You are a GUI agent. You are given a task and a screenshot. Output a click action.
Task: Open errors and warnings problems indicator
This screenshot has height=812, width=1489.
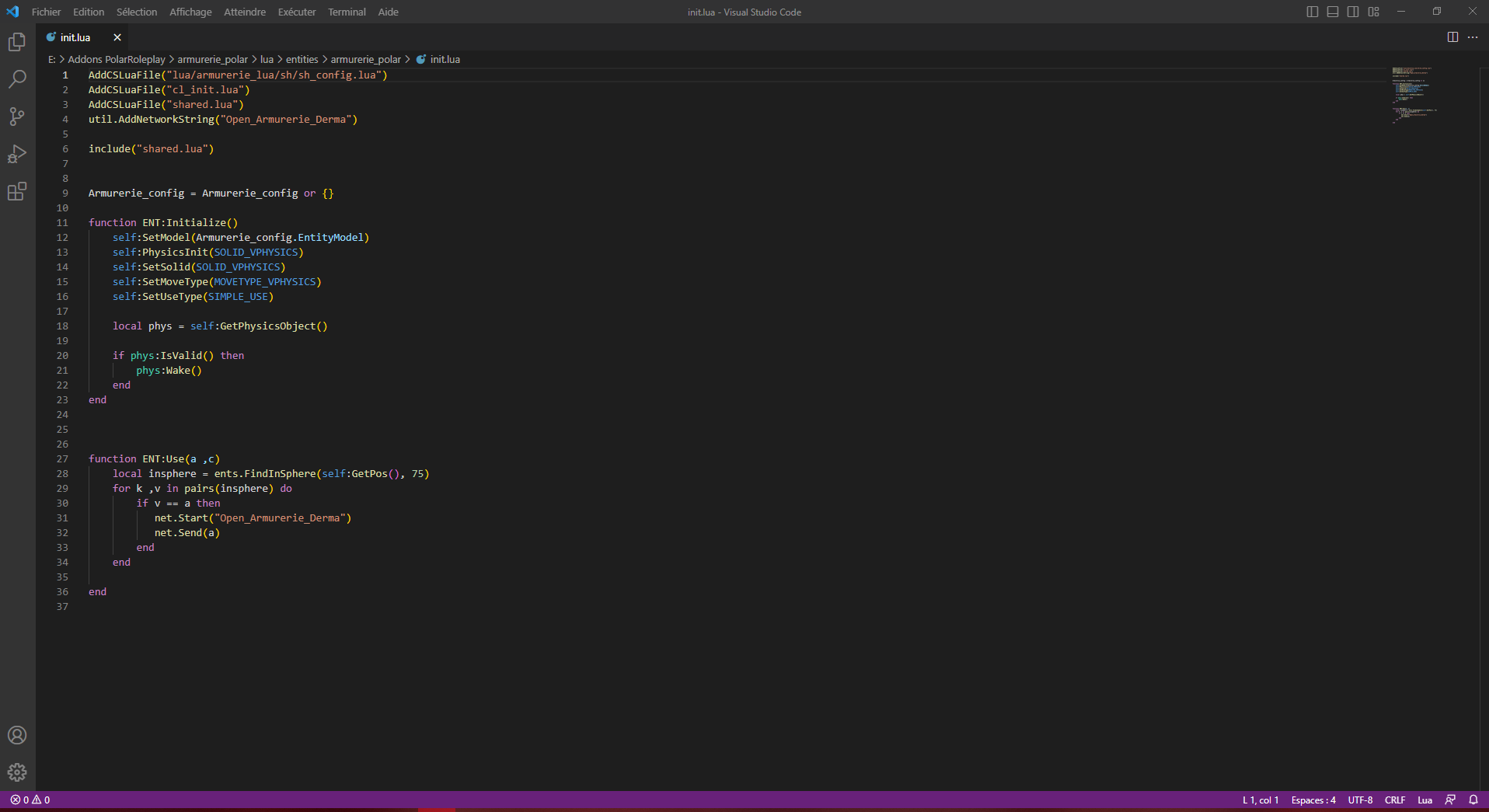coord(30,800)
